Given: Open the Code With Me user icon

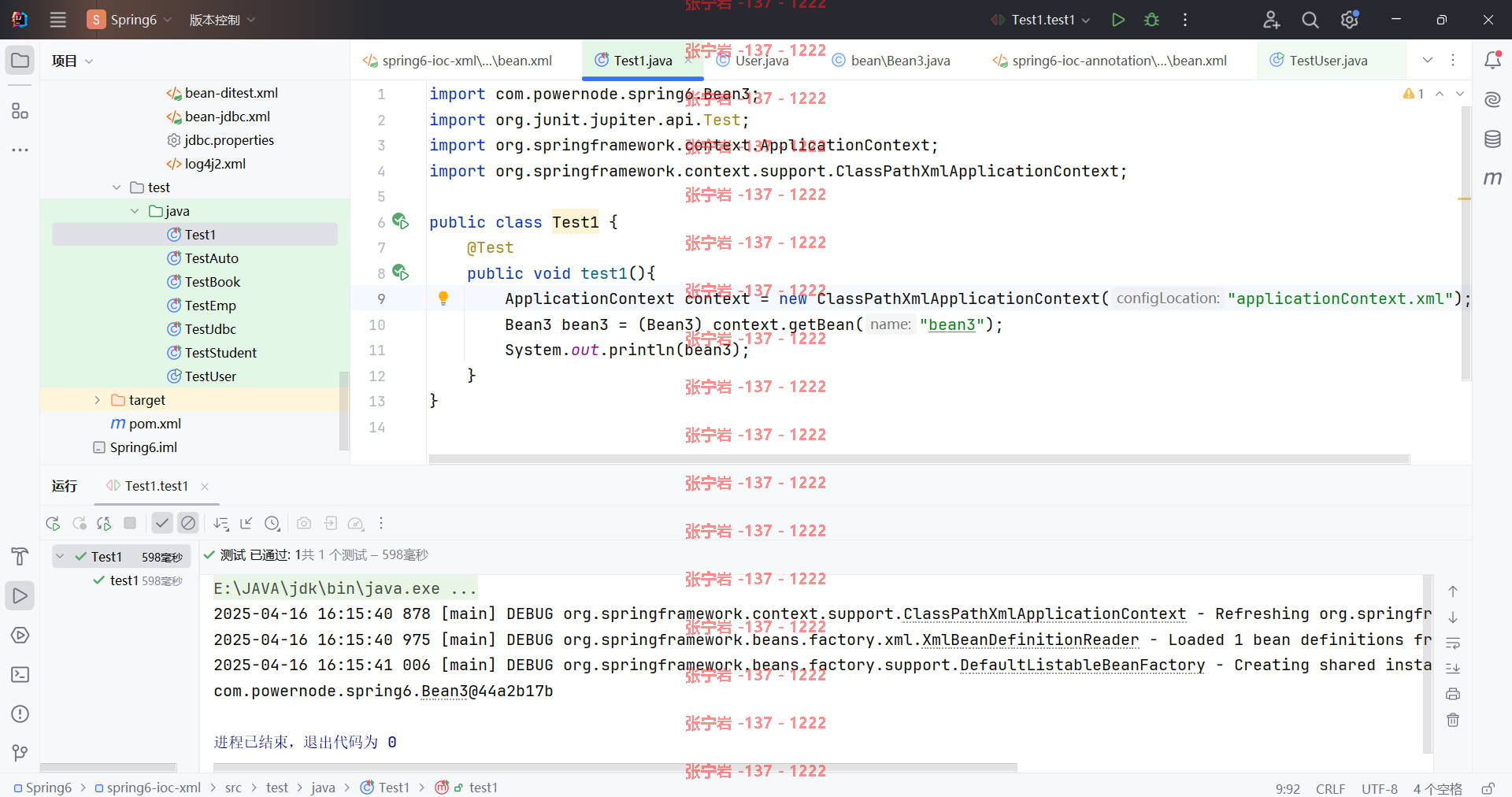Looking at the screenshot, I should tap(1271, 20).
